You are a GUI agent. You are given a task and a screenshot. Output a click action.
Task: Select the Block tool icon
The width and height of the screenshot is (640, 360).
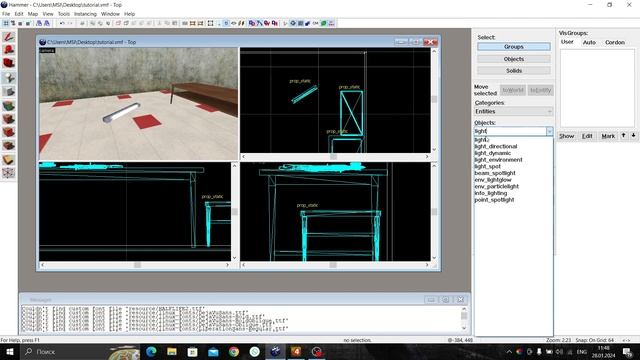pos(9,91)
